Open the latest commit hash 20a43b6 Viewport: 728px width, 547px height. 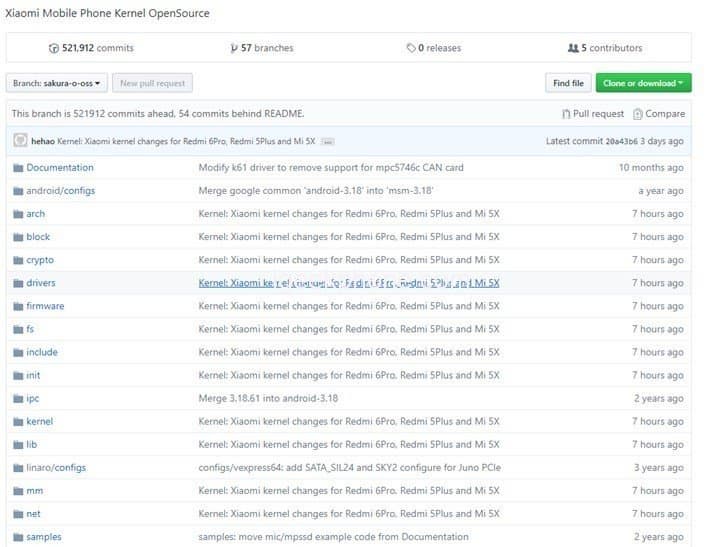point(622,142)
